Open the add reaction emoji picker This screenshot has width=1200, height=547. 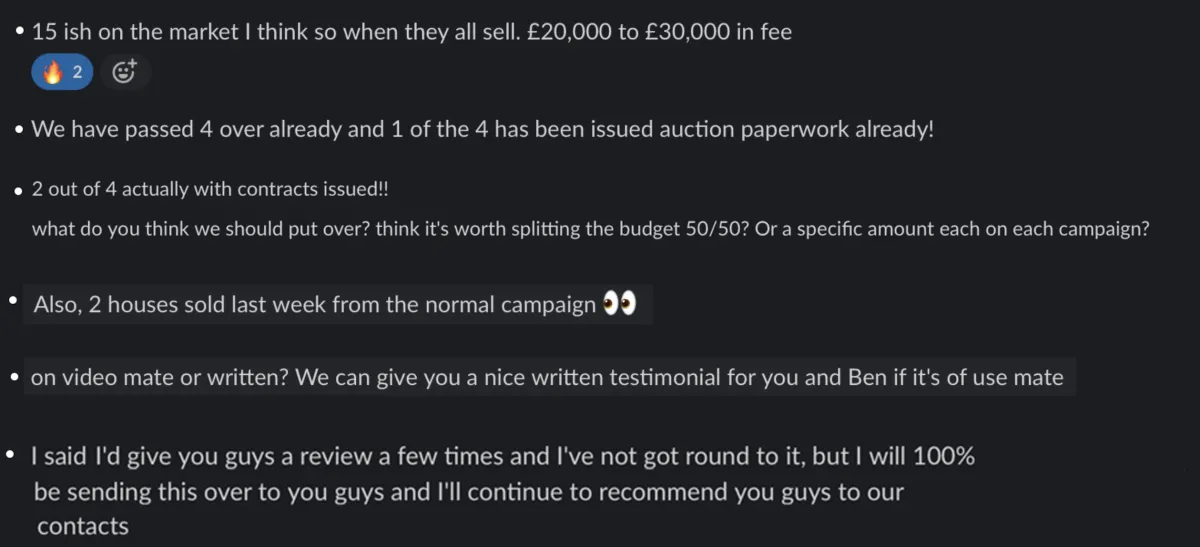click(x=125, y=72)
